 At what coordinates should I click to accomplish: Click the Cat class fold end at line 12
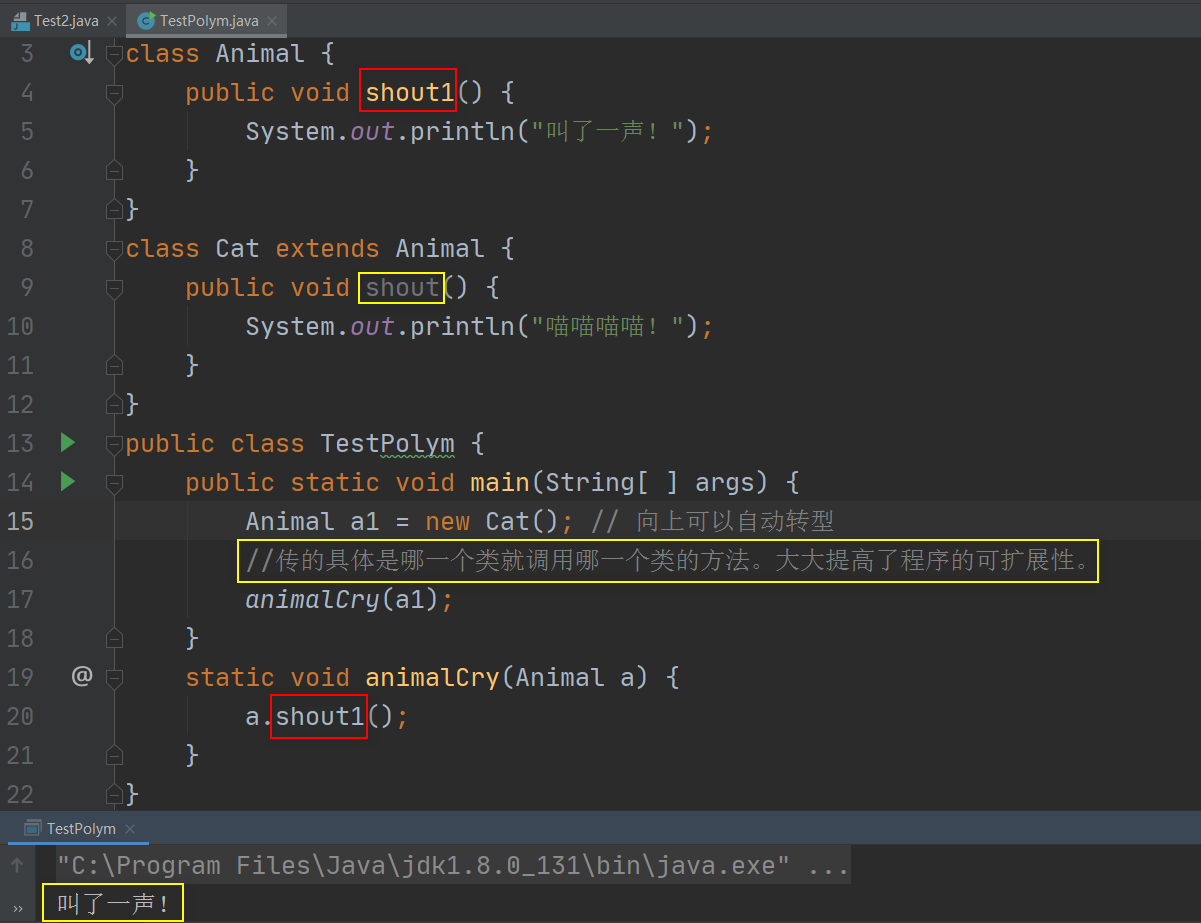click(114, 404)
